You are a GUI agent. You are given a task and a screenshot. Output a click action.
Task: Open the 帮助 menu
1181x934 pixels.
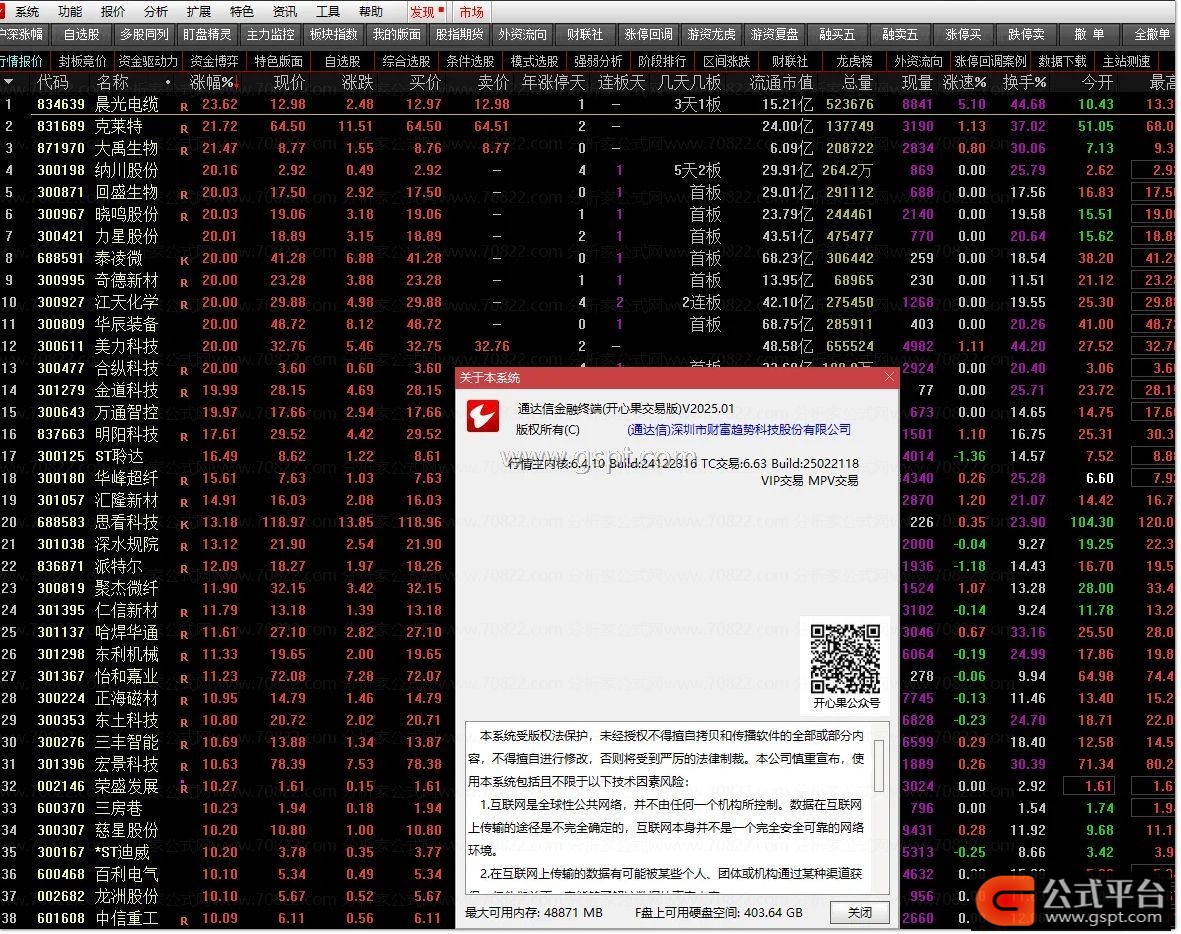(x=371, y=11)
